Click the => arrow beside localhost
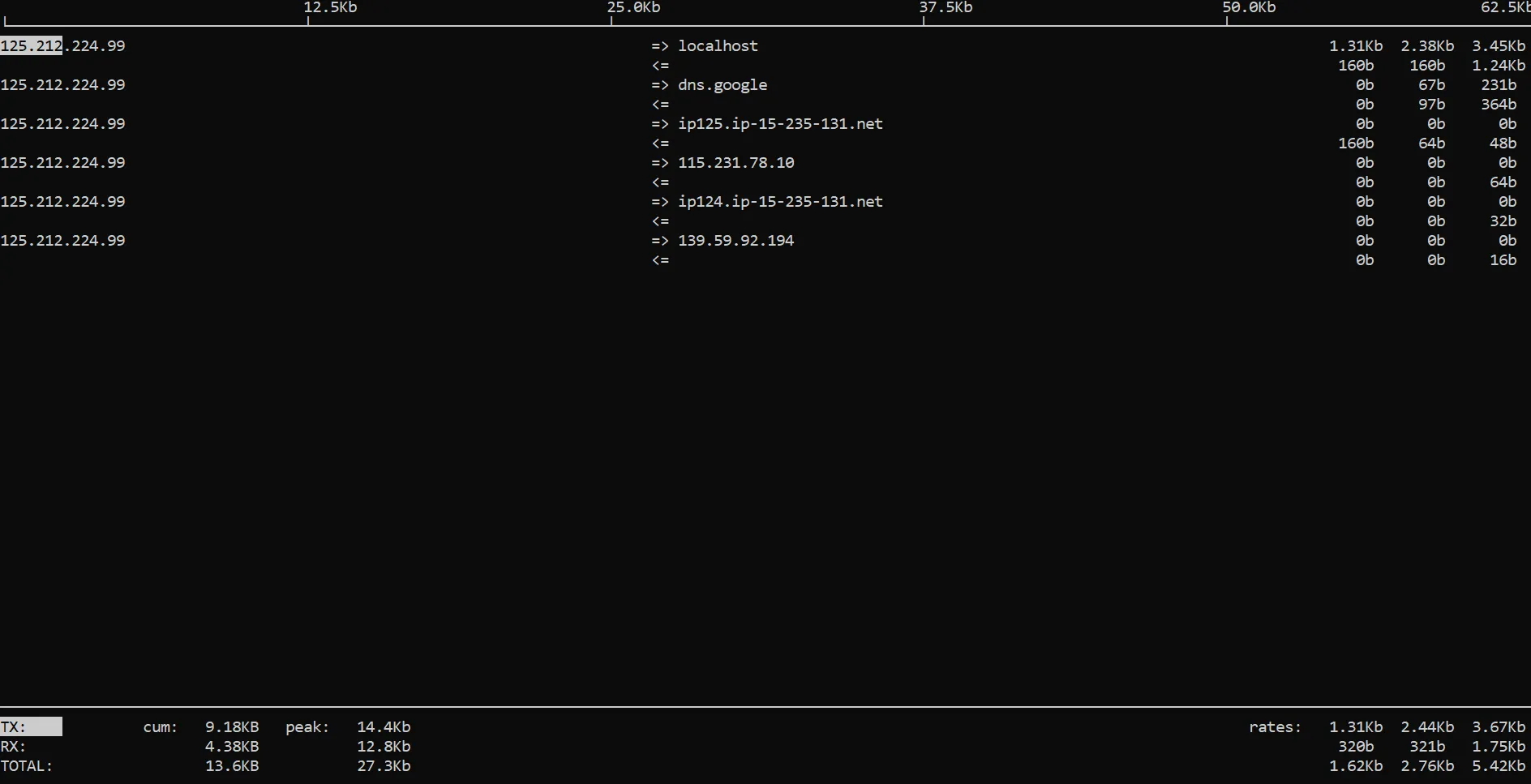The height and width of the screenshot is (784, 1531). click(x=659, y=46)
